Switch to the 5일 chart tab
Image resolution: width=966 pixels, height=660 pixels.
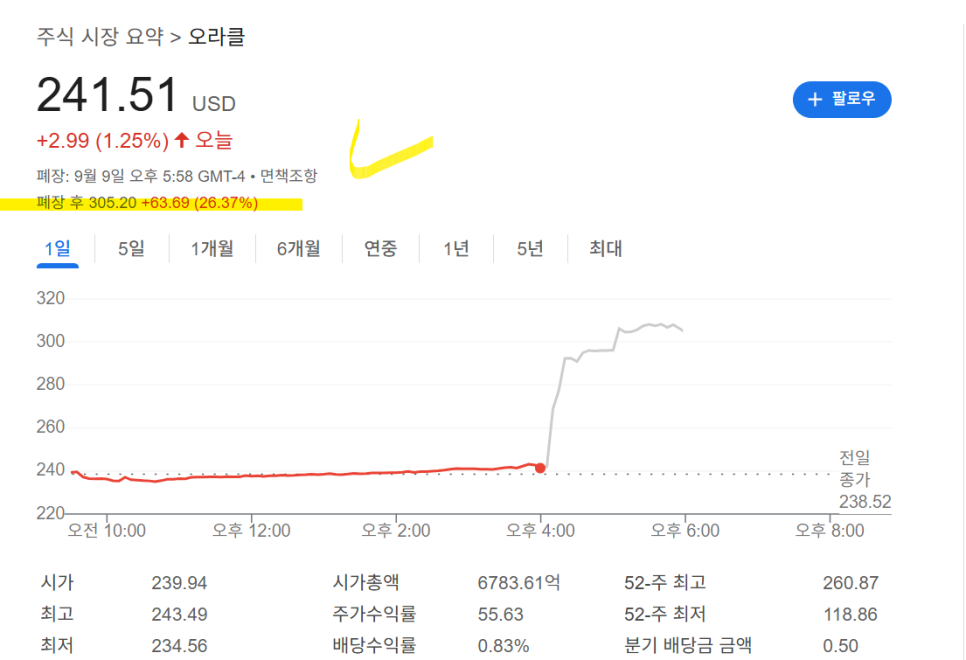coord(131,248)
